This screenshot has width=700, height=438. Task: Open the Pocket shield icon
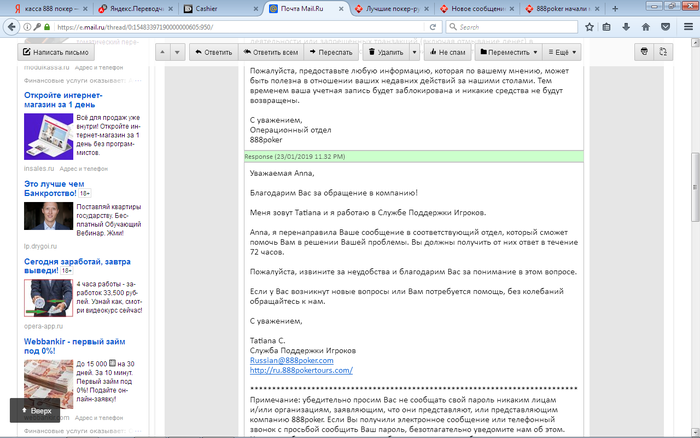click(665, 27)
